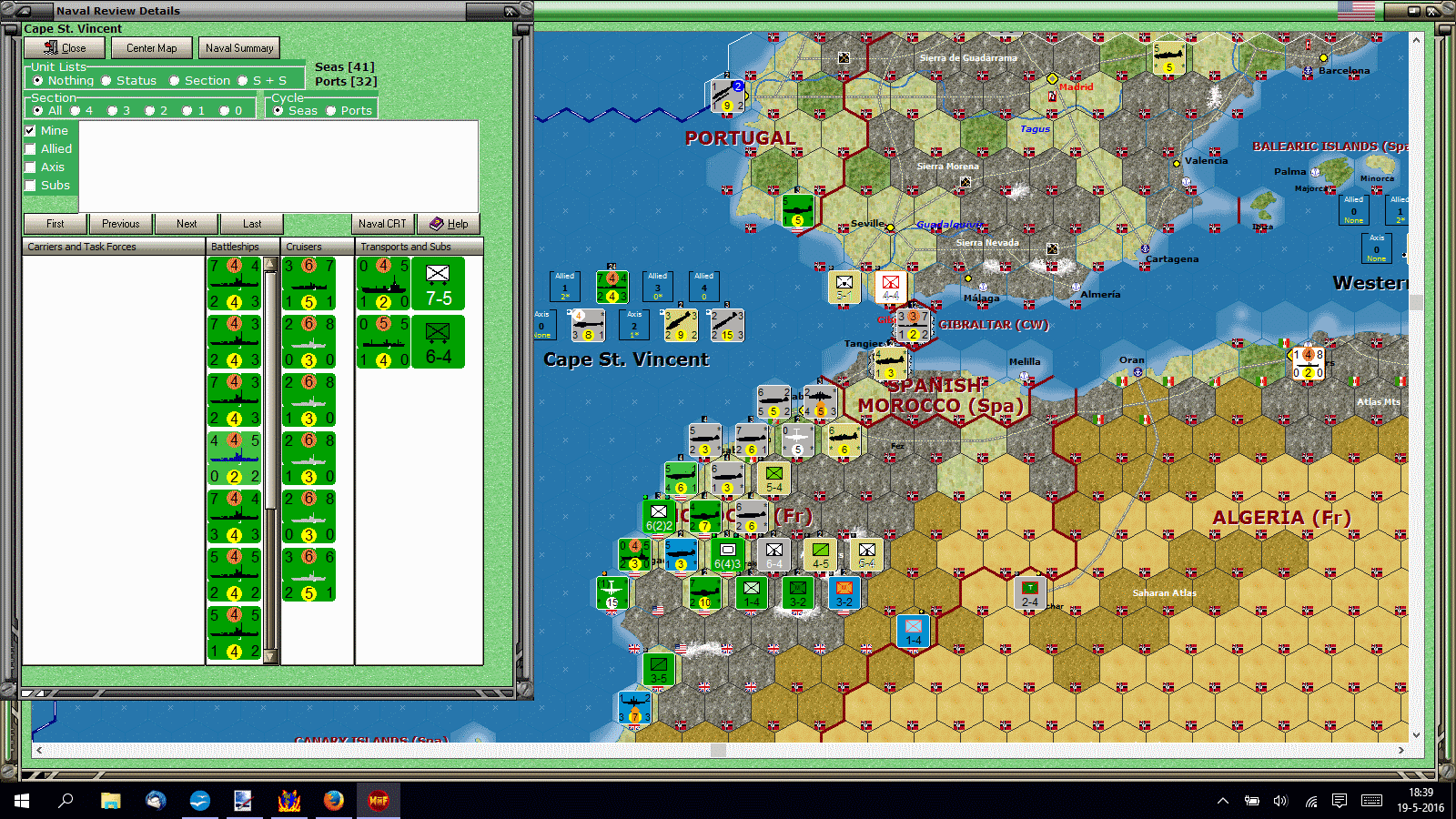Click the Allied 1 sea box marker
This screenshot has width=1456, height=819.
[565, 287]
